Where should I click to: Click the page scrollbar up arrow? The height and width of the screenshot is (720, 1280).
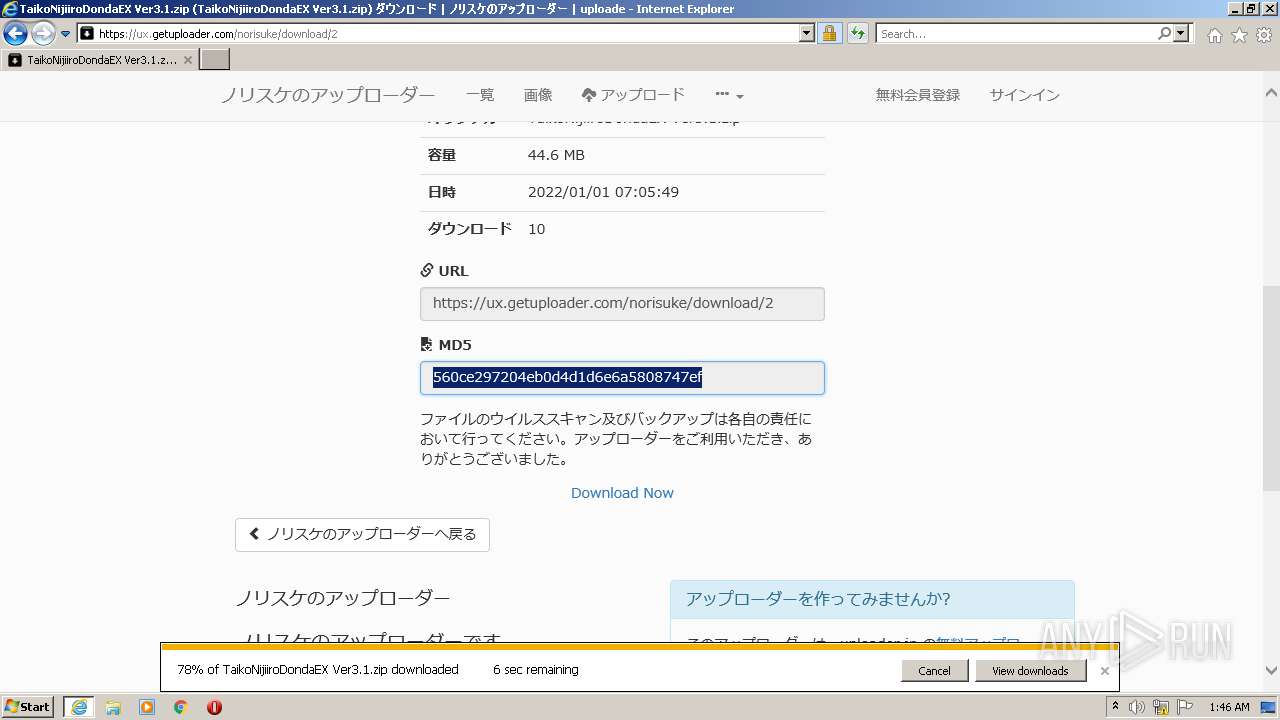[1271, 91]
